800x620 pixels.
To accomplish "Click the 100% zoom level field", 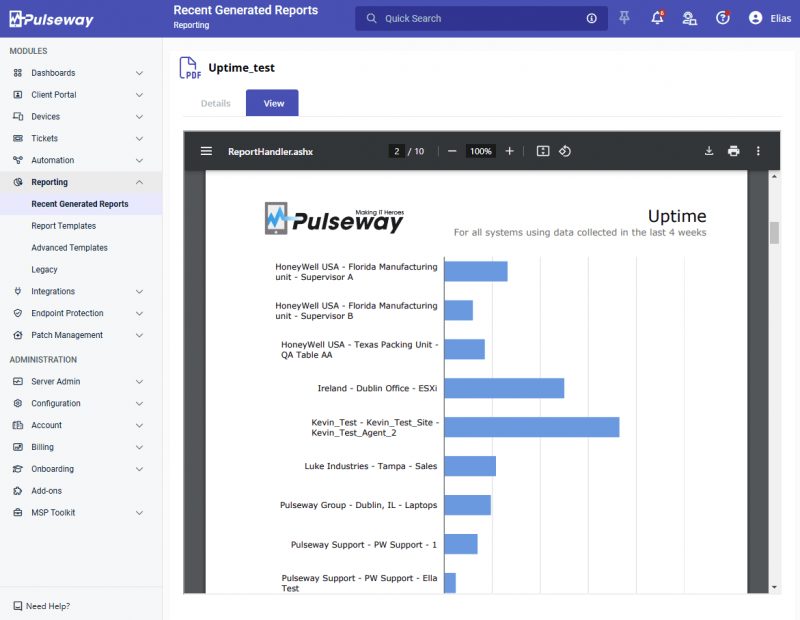I will (480, 151).
